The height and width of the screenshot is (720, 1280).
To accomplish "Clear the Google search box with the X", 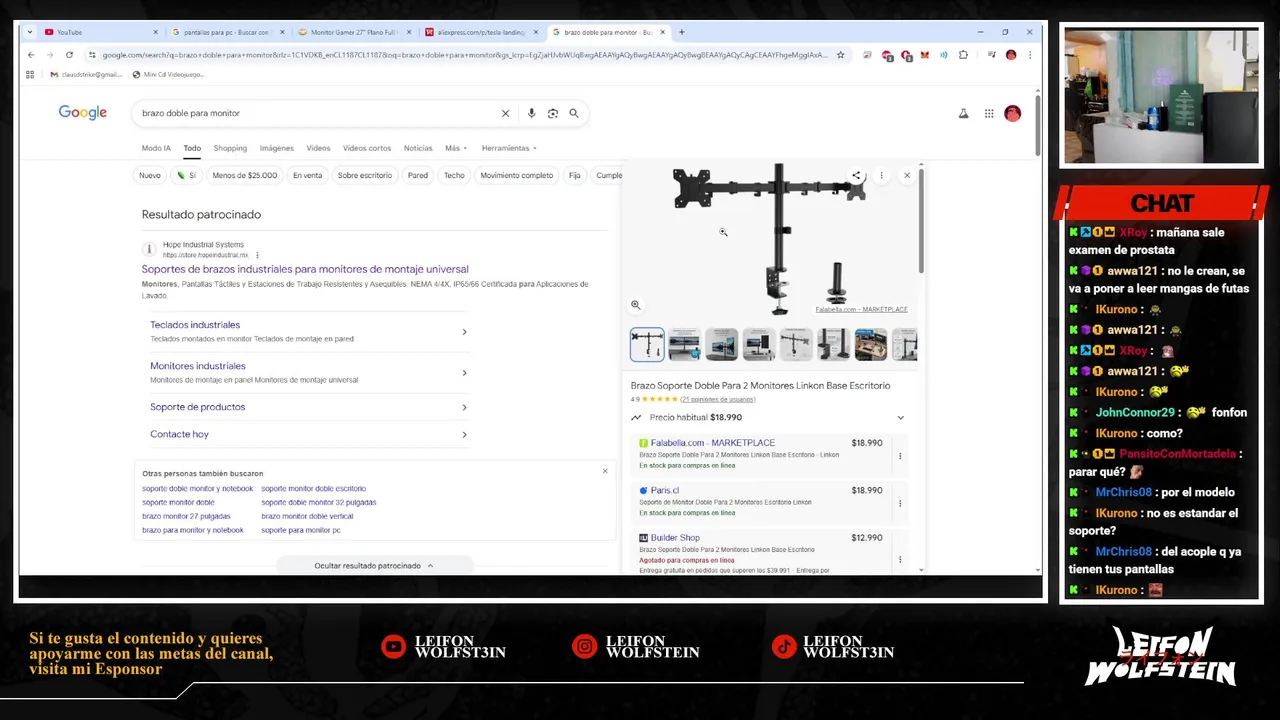I will (x=505, y=113).
